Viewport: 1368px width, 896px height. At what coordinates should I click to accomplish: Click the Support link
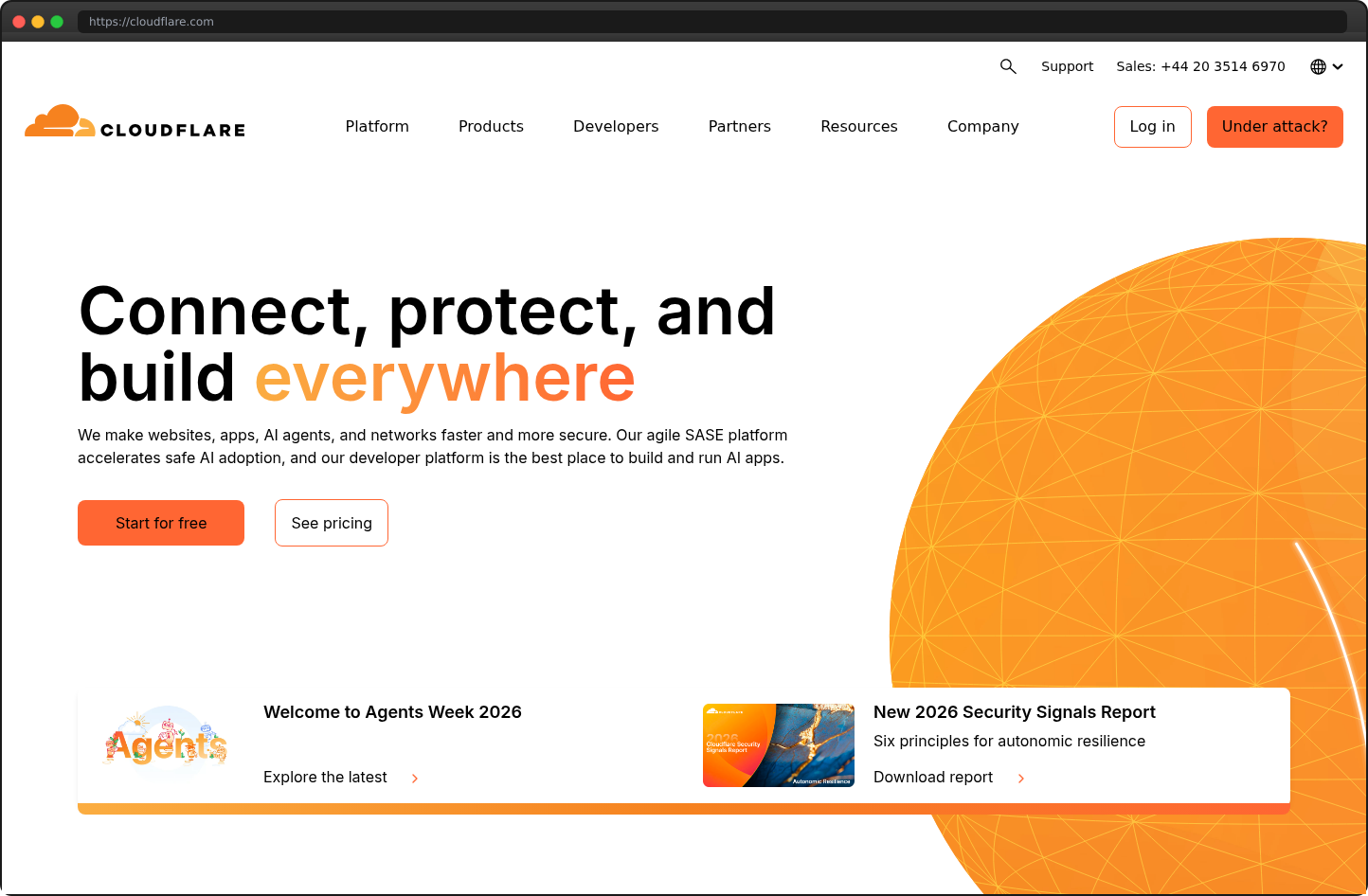[x=1067, y=66]
